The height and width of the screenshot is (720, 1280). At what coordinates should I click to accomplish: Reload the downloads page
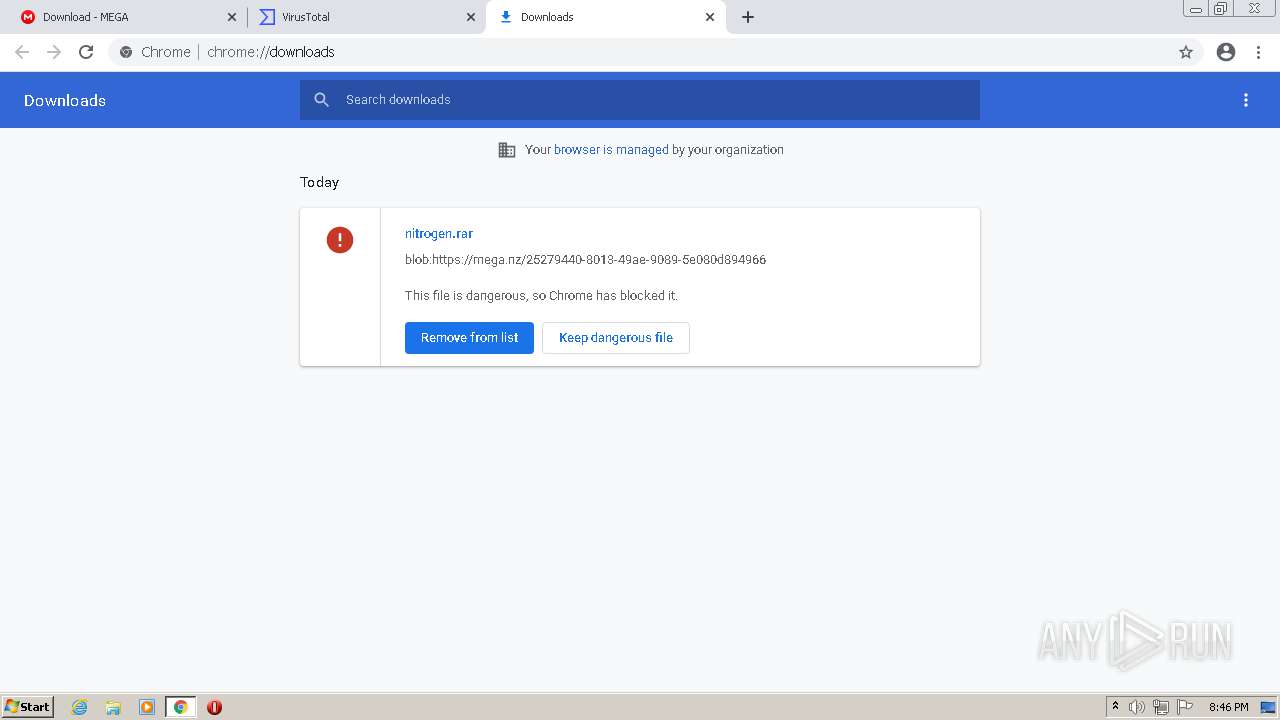click(86, 52)
